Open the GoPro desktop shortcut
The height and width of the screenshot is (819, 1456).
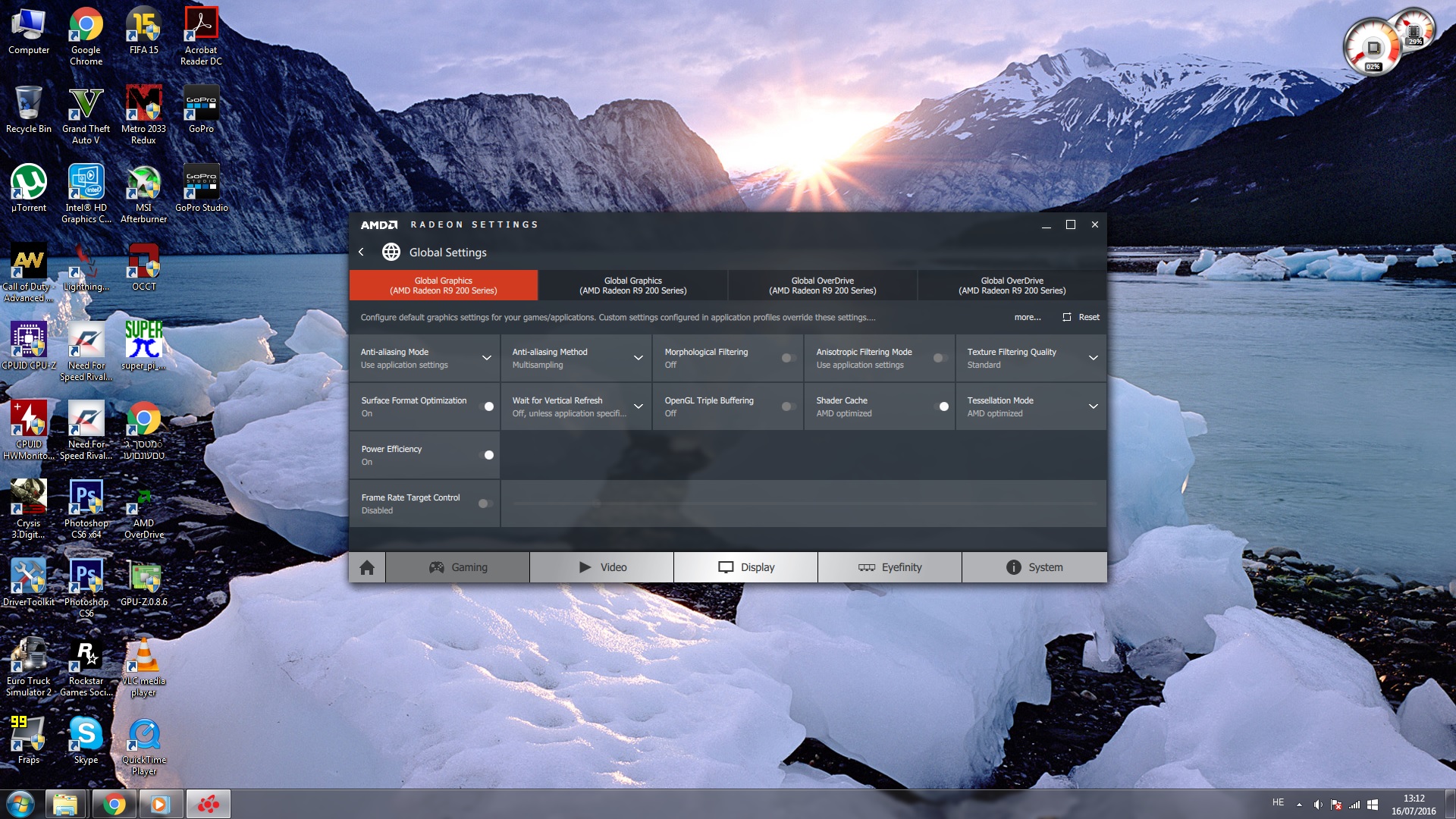coord(201,109)
